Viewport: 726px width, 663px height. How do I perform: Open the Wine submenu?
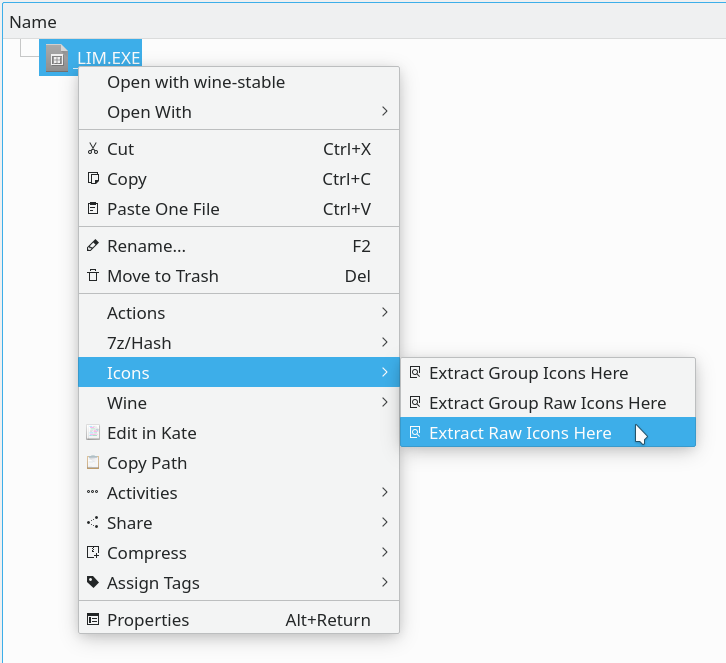coord(239,402)
